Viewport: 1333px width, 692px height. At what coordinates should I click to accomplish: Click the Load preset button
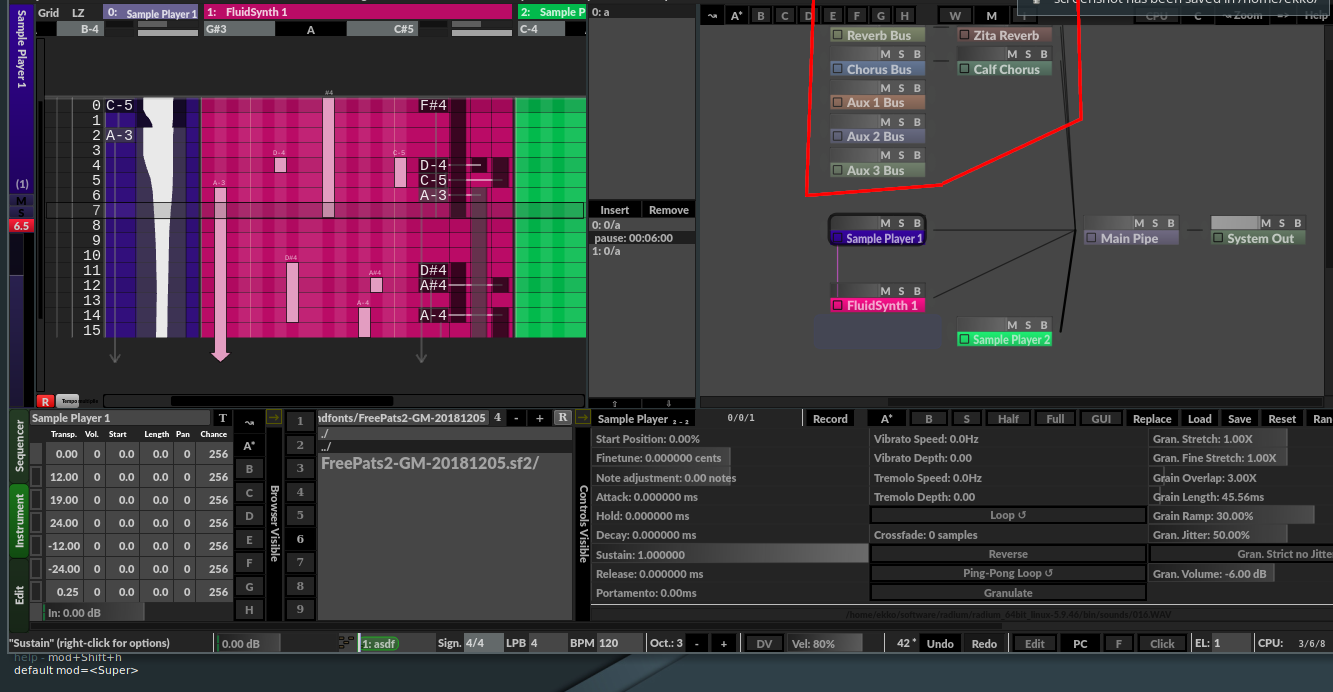pyautogui.click(x=1199, y=419)
